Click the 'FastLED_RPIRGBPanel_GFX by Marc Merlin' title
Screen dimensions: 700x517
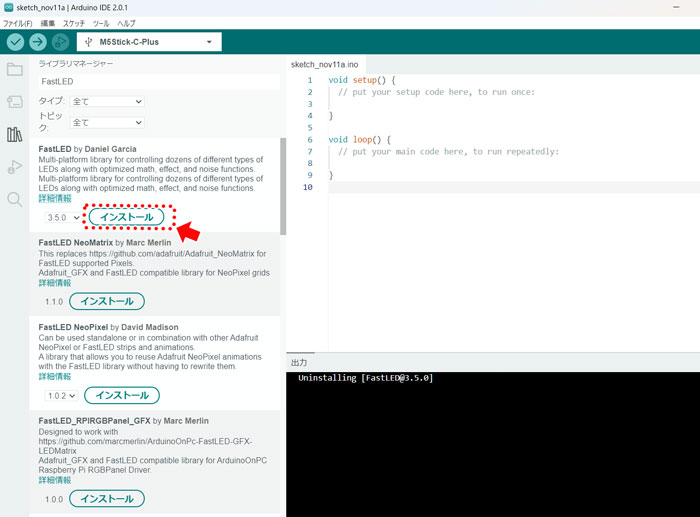pos(124,421)
